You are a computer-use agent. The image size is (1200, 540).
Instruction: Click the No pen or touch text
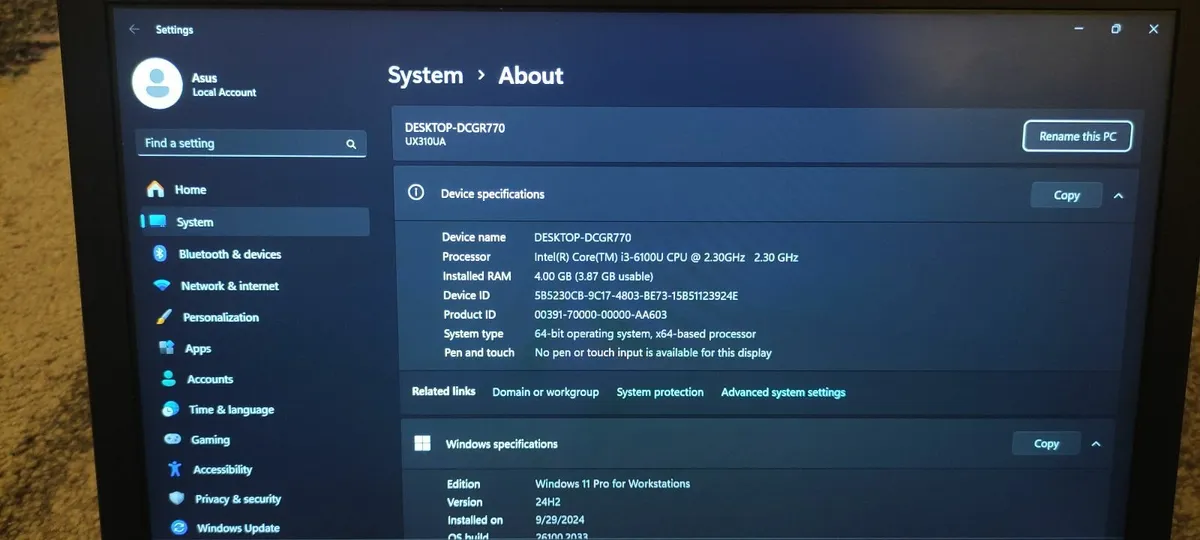(x=653, y=353)
